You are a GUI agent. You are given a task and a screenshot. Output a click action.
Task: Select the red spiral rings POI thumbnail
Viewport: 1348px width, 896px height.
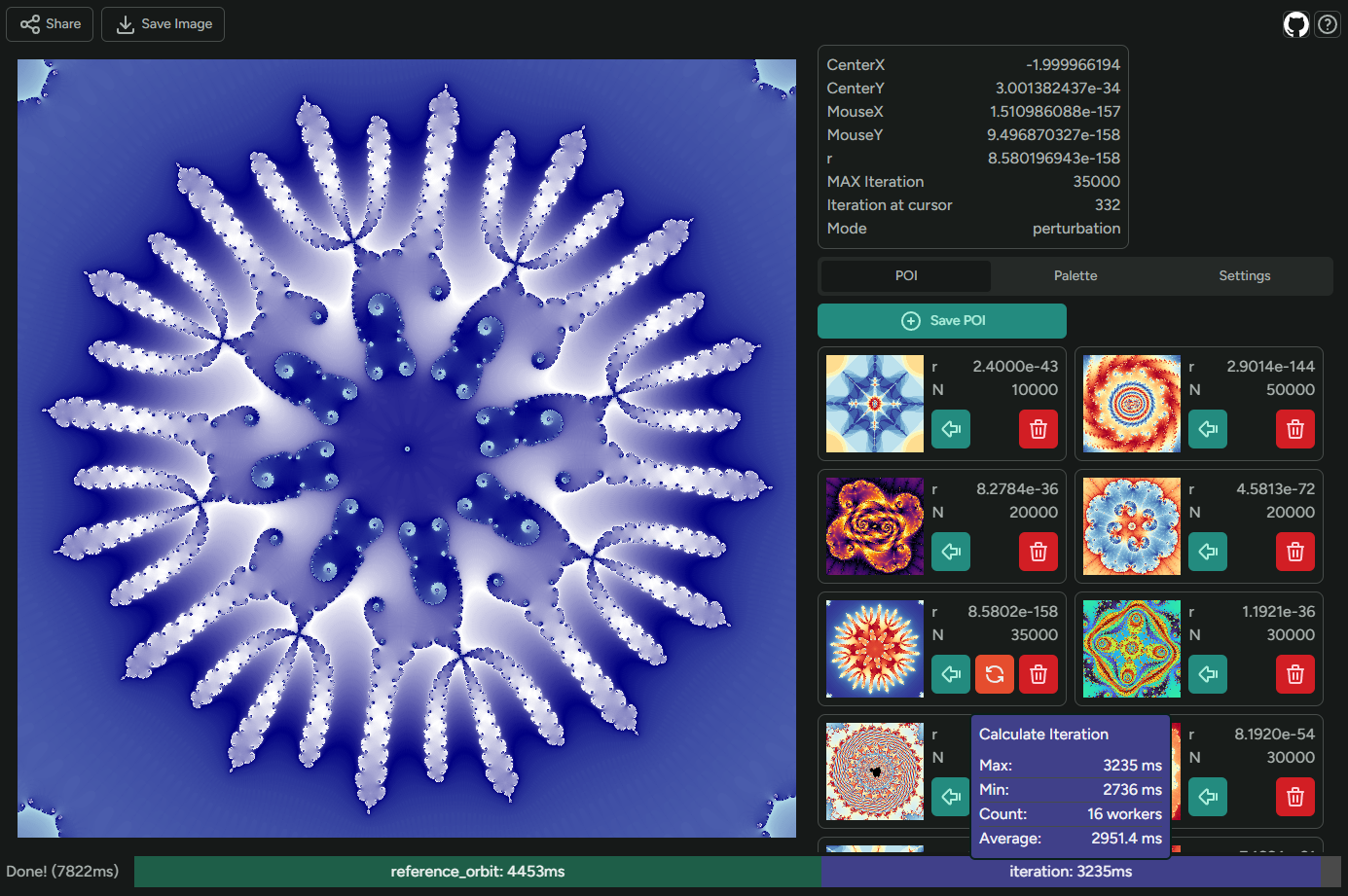(x=1132, y=404)
